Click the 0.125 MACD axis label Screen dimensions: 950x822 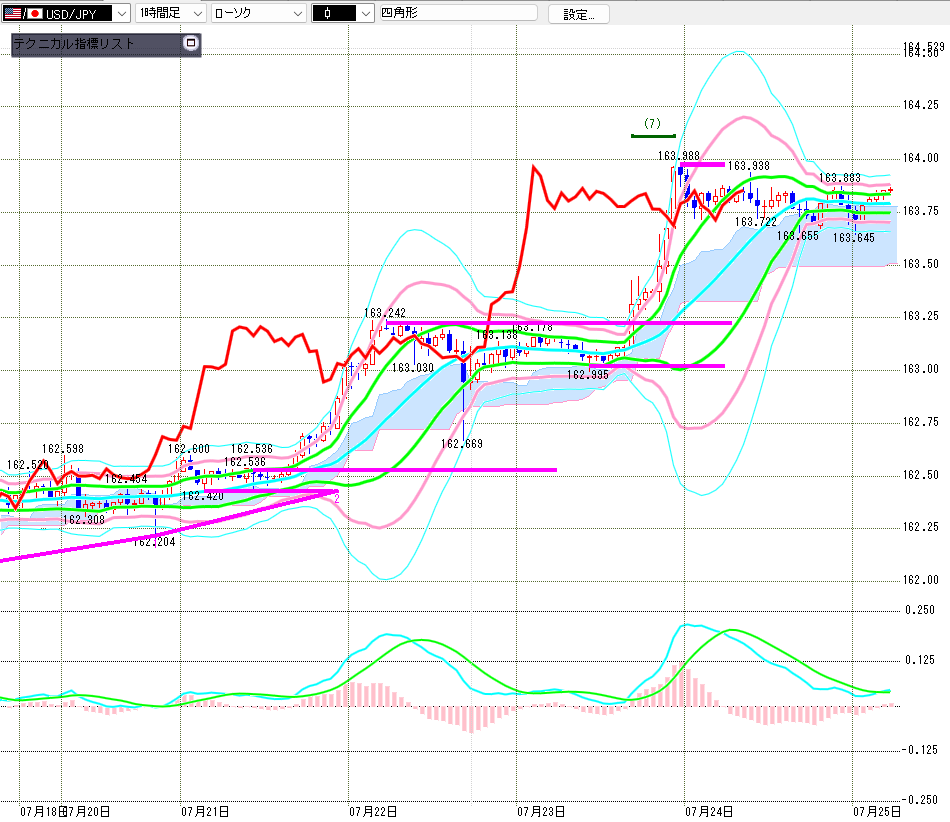pos(920,660)
